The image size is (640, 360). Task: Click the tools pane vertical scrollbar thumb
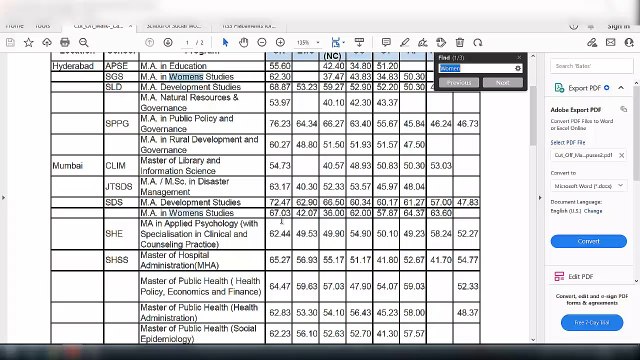coord(637,133)
